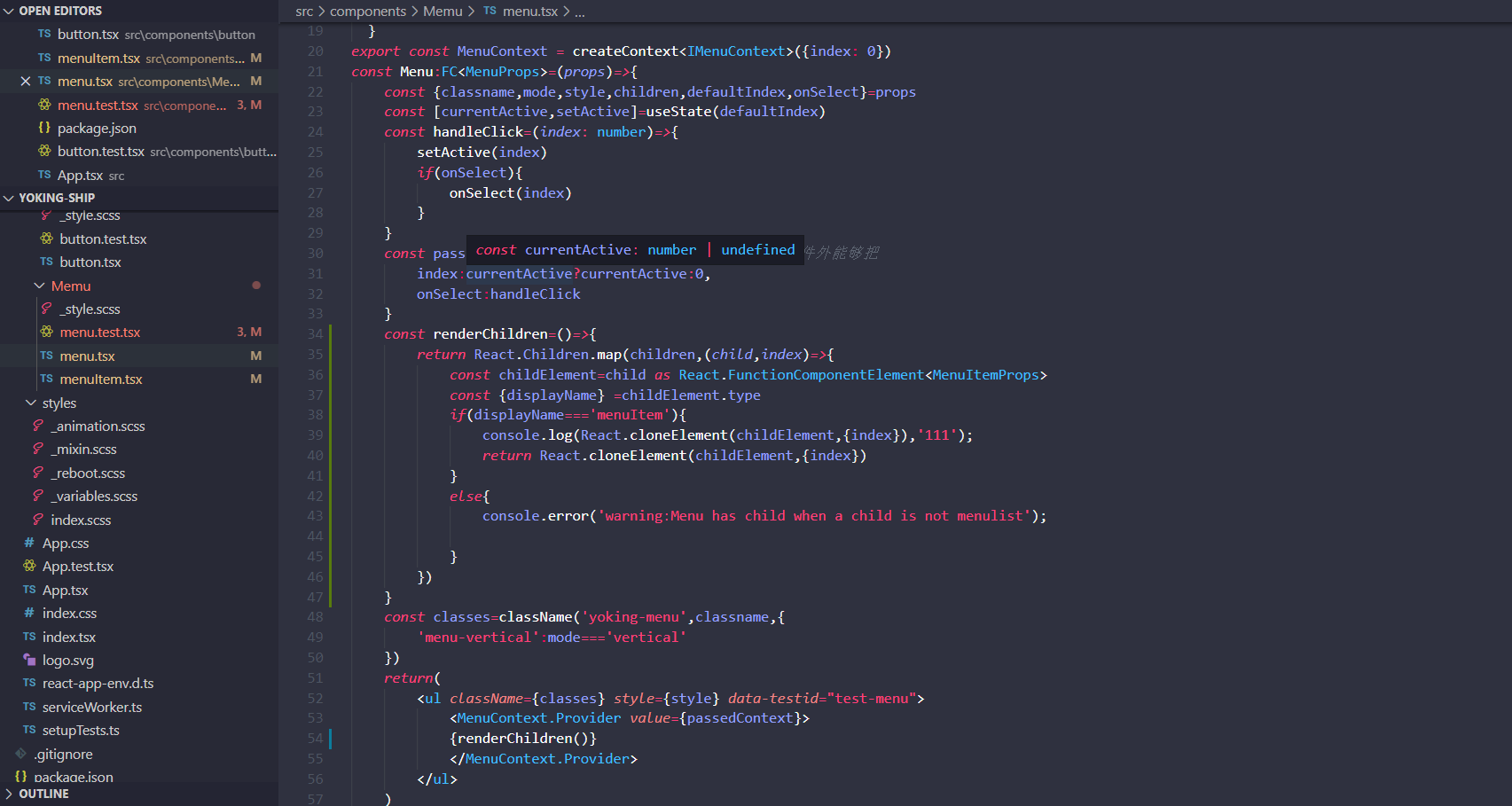Image resolution: width=1512 pixels, height=806 pixels.
Task: Click TS icon beside index.tsx
Action: point(29,637)
